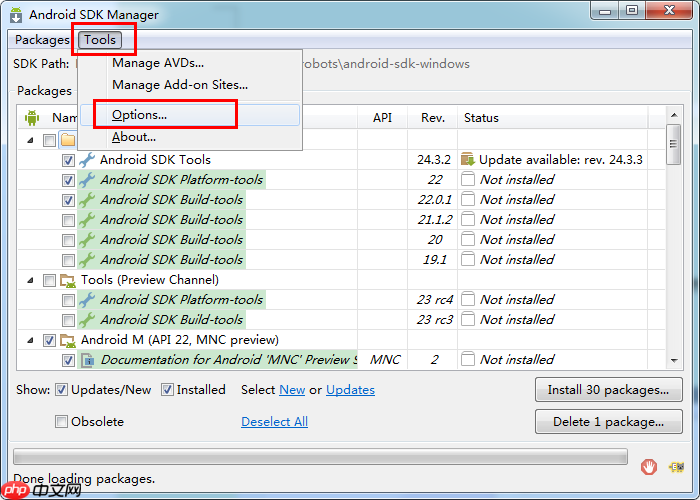Image resolution: width=700 pixels, height=500 pixels.
Task: Click Not installed status icon for rev 22
Action: click(x=467, y=179)
